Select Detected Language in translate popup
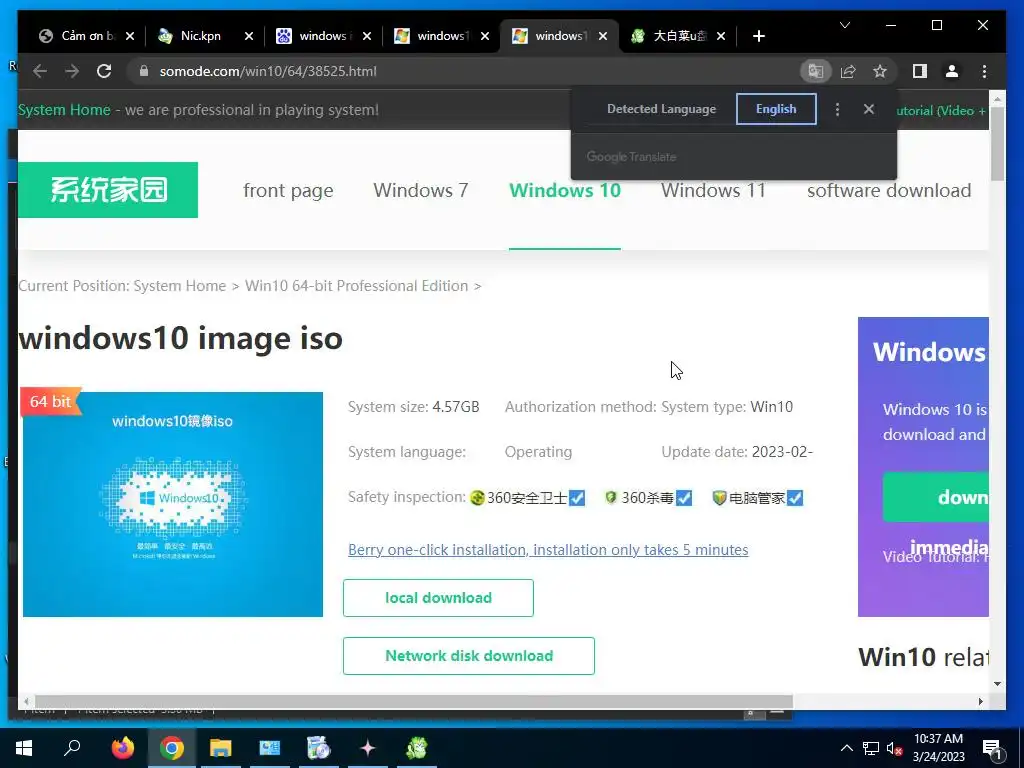 [x=662, y=109]
